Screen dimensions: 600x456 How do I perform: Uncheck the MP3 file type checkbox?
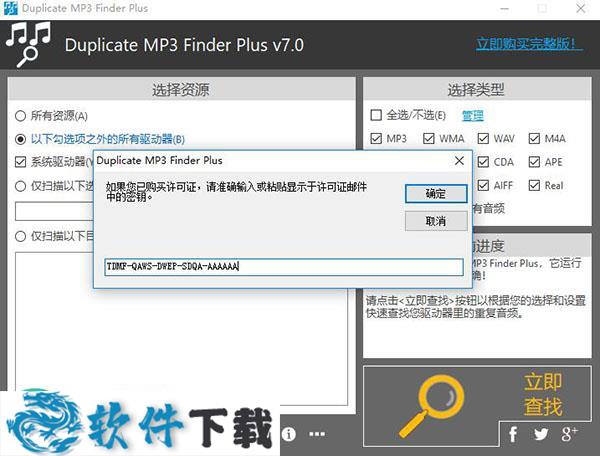(377, 138)
